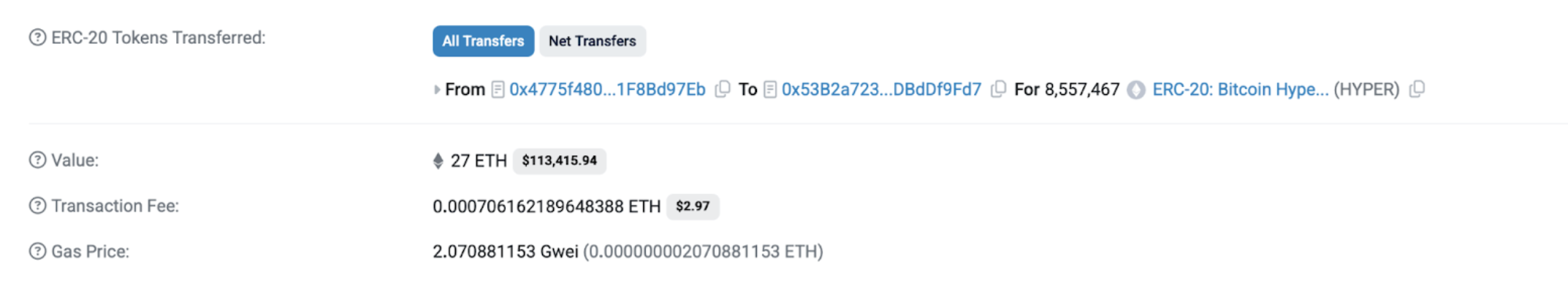Viewport: 1568px width, 302px height.
Task: Open the ERC-20: Bitcoin Hype... token link
Action: 1240,90
